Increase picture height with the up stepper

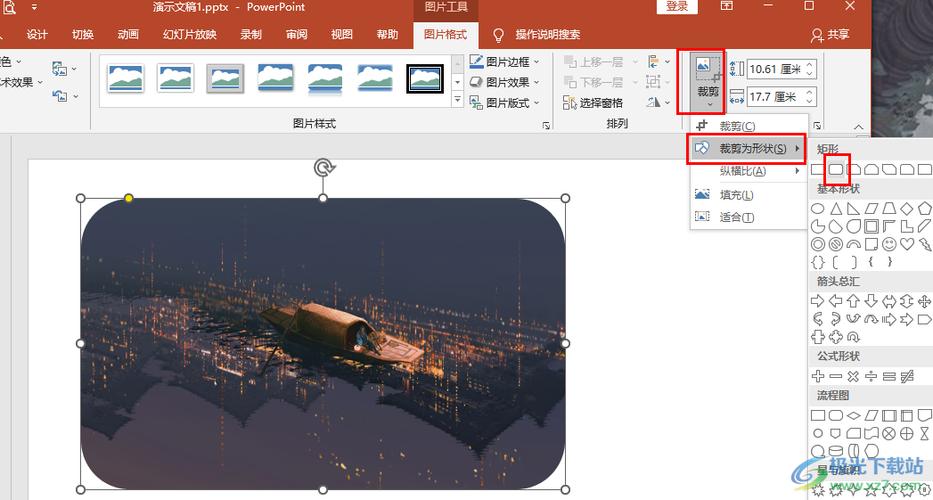click(810, 64)
